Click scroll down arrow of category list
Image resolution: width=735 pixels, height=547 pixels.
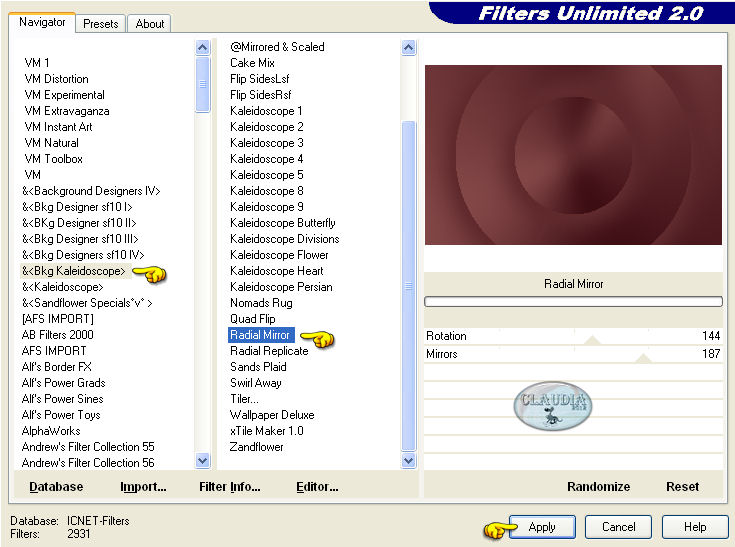pos(202,460)
